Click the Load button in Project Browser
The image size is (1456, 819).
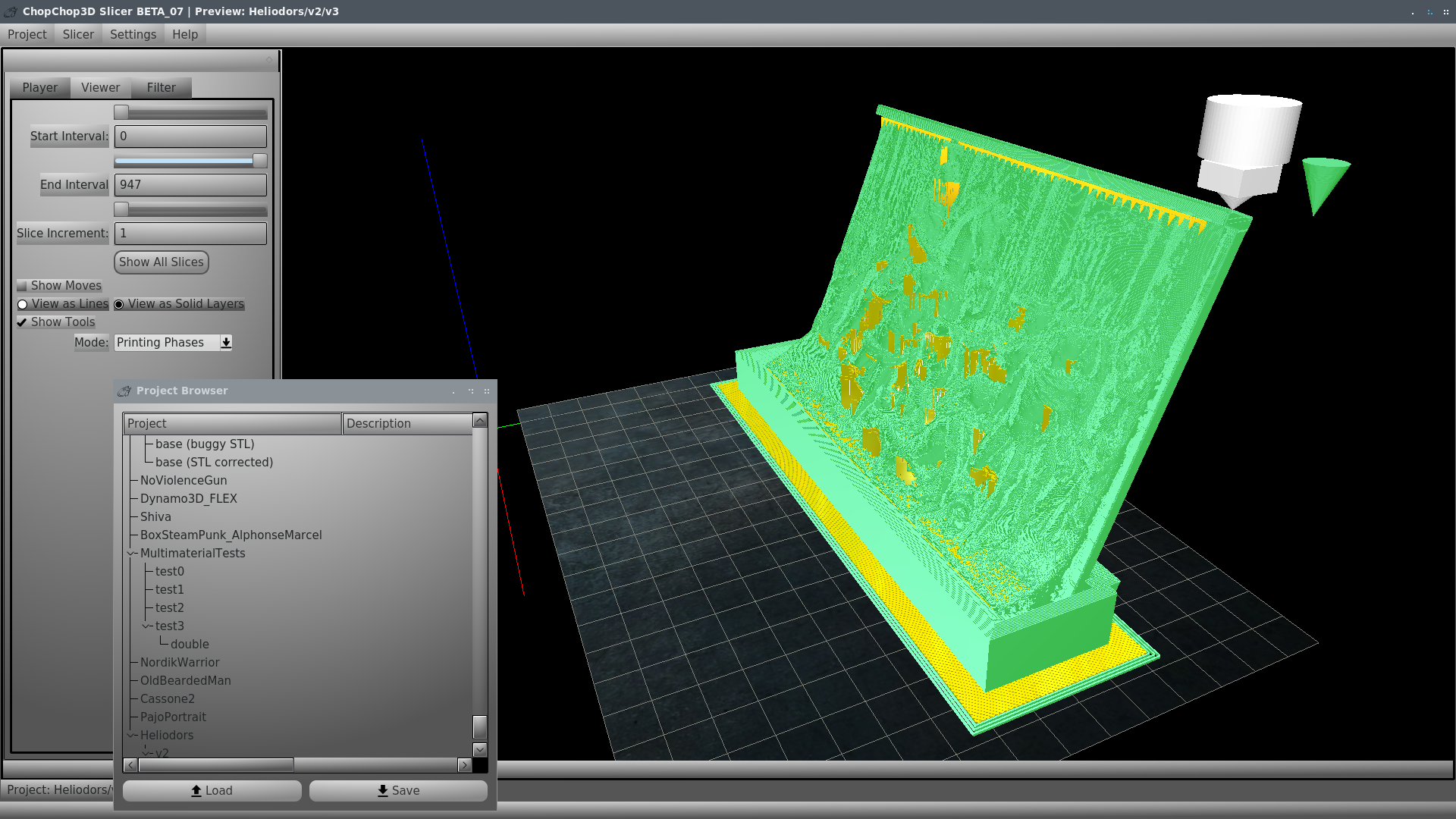pyautogui.click(x=212, y=790)
